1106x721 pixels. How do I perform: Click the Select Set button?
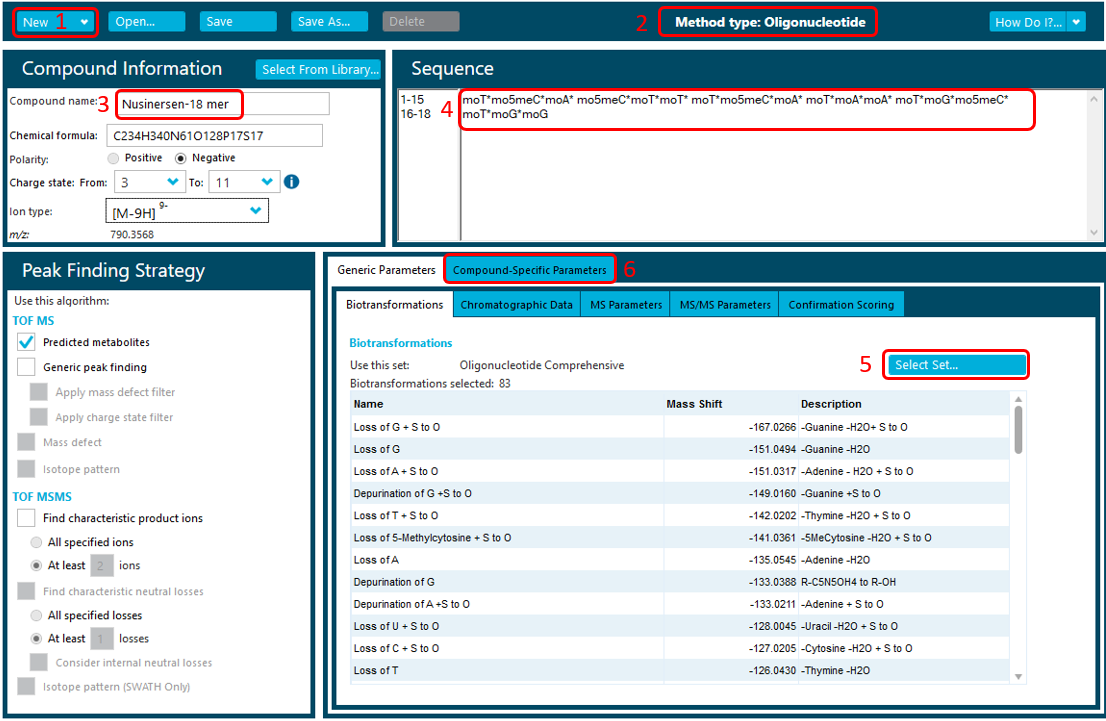(x=957, y=365)
